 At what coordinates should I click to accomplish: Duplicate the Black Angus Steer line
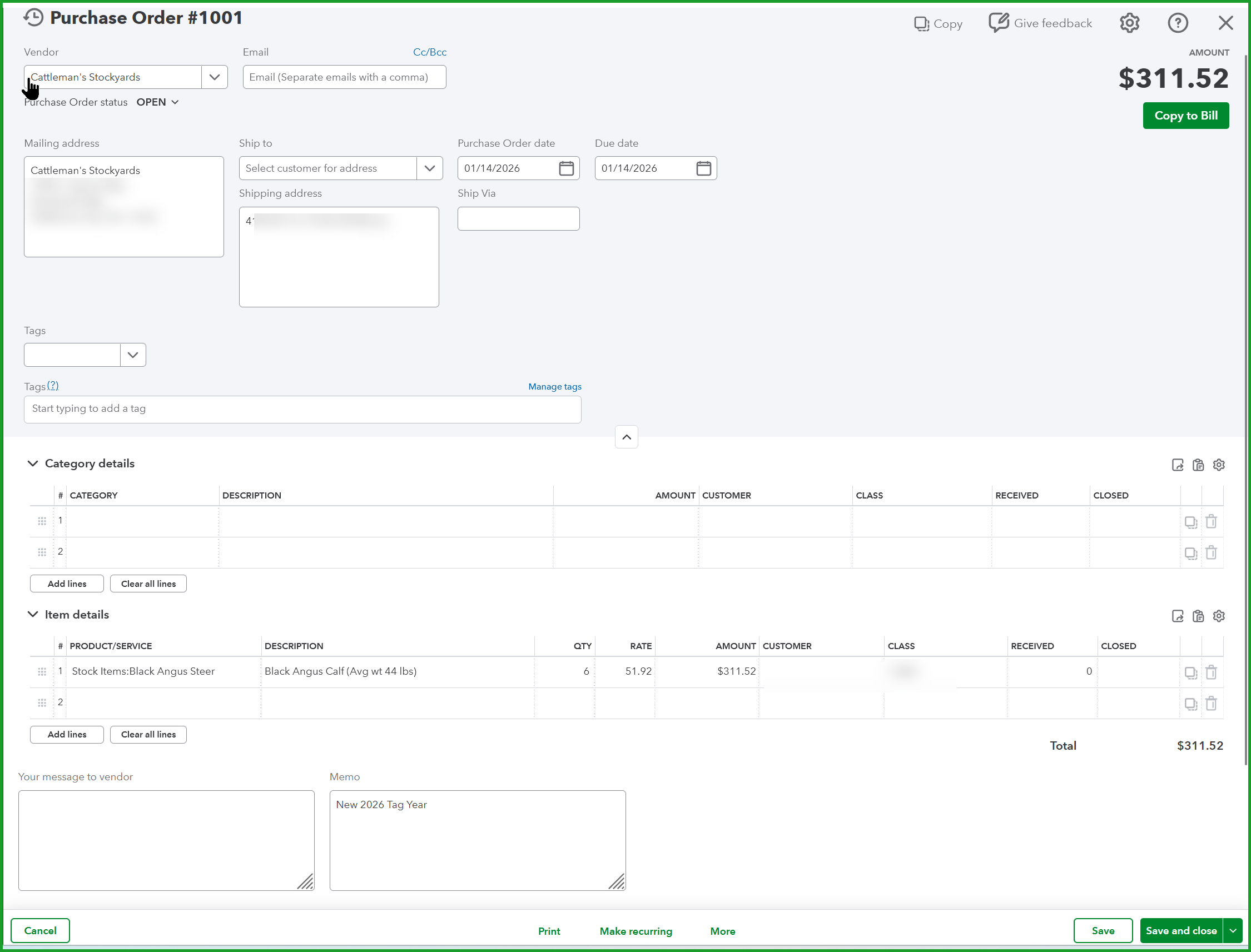1190,672
